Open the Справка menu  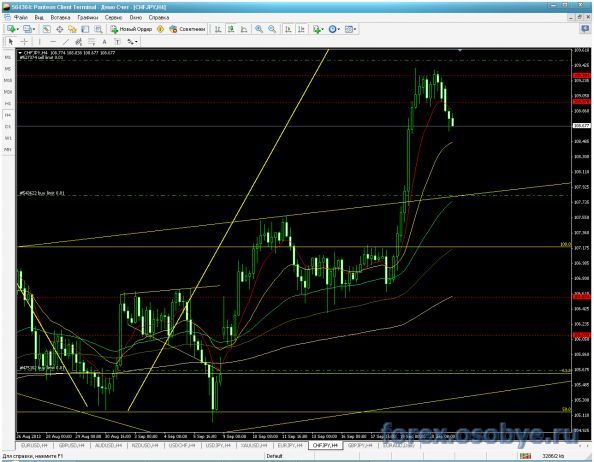coord(159,17)
